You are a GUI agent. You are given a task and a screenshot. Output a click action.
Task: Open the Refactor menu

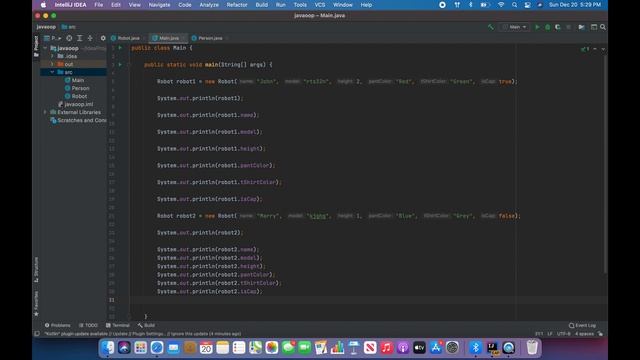(x=237, y=5)
